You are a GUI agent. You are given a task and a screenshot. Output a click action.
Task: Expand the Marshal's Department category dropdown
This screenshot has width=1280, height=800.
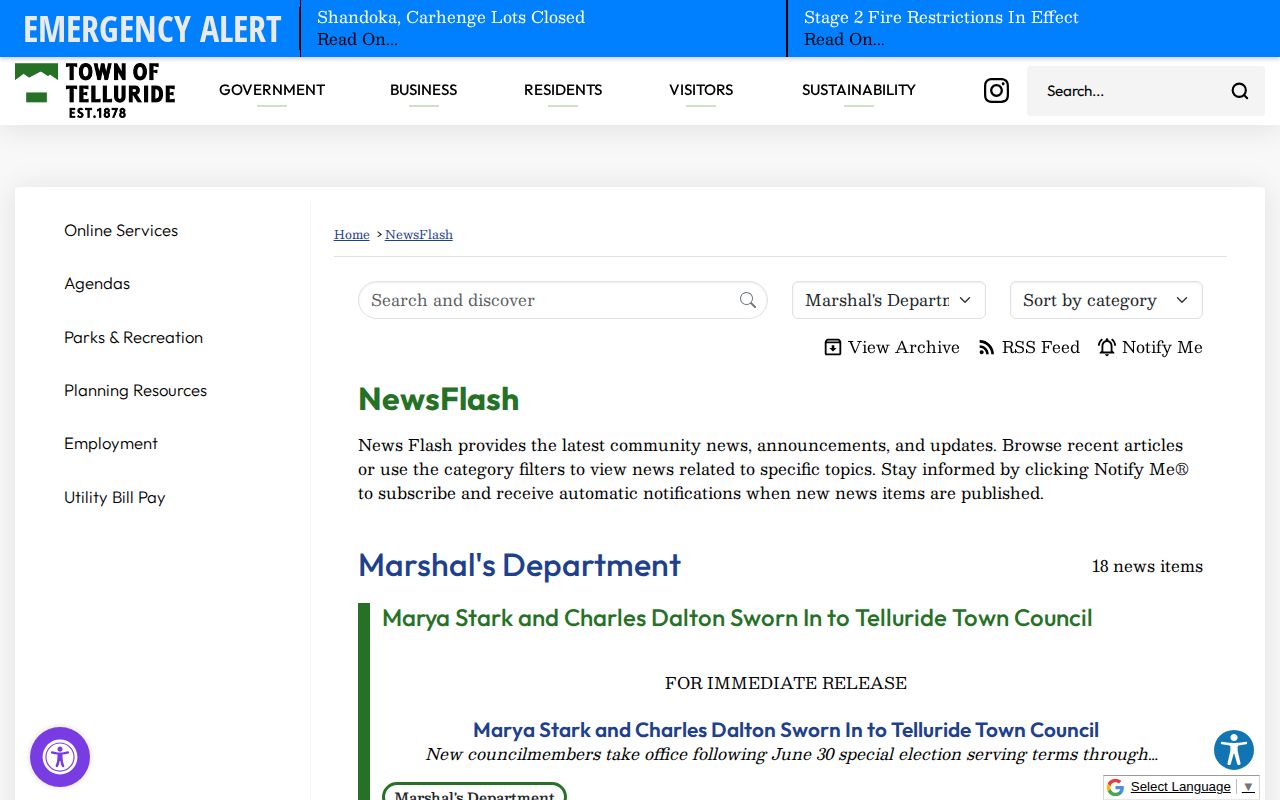[889, 300]
